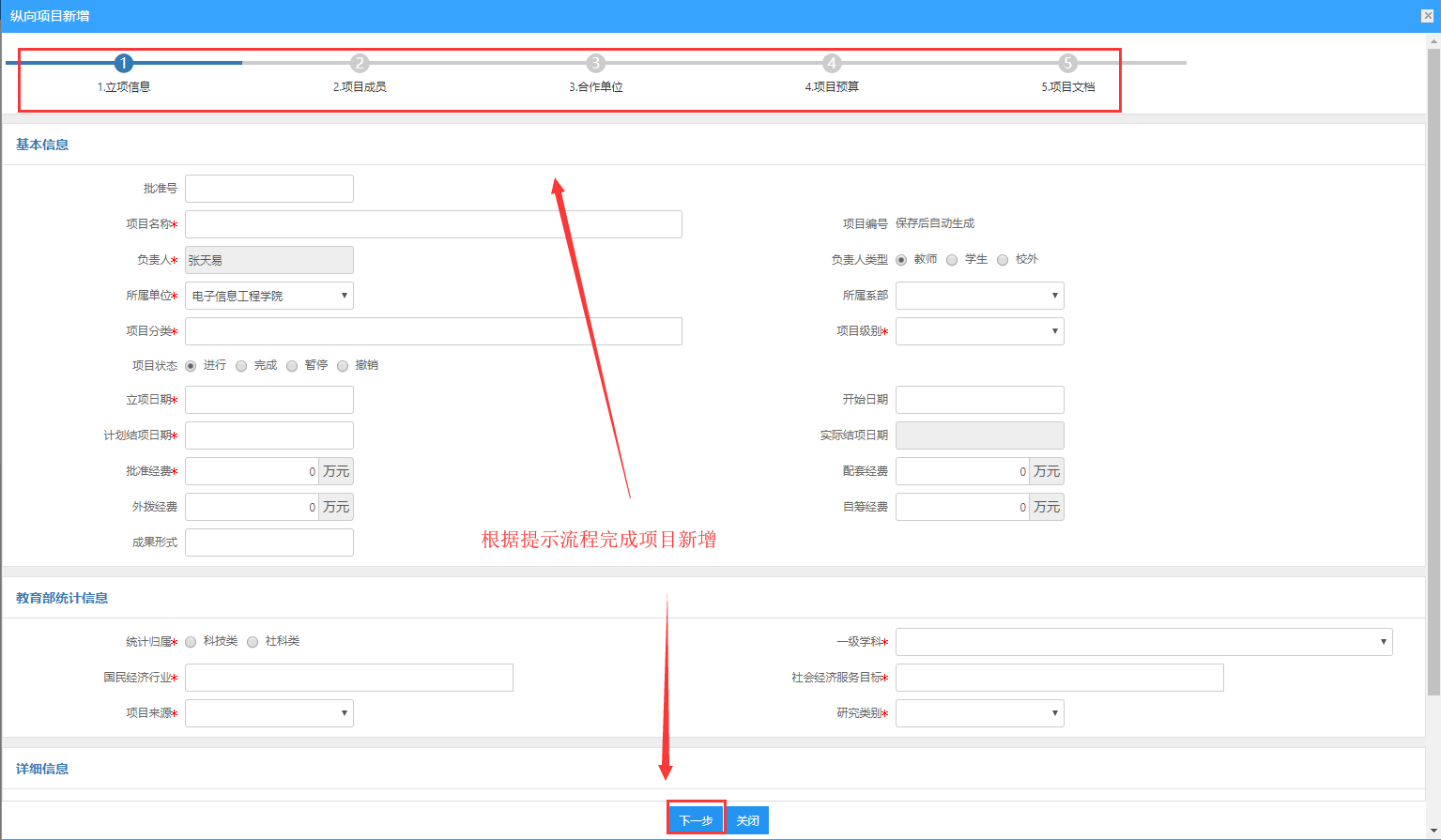Click the 项目名称 input field
This screenshot has height=840, width=1441.
pyautogui.click(x=433, y=224)
